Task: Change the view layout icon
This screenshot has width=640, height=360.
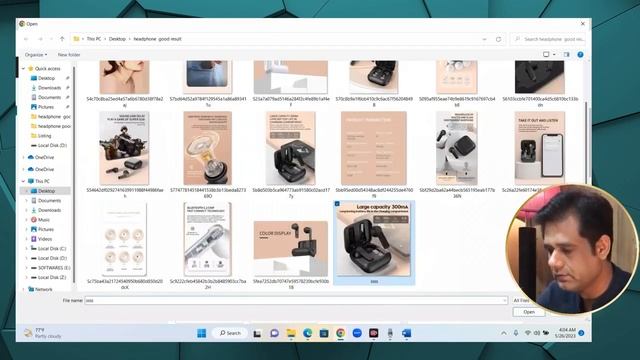Action: click(546, 55)
